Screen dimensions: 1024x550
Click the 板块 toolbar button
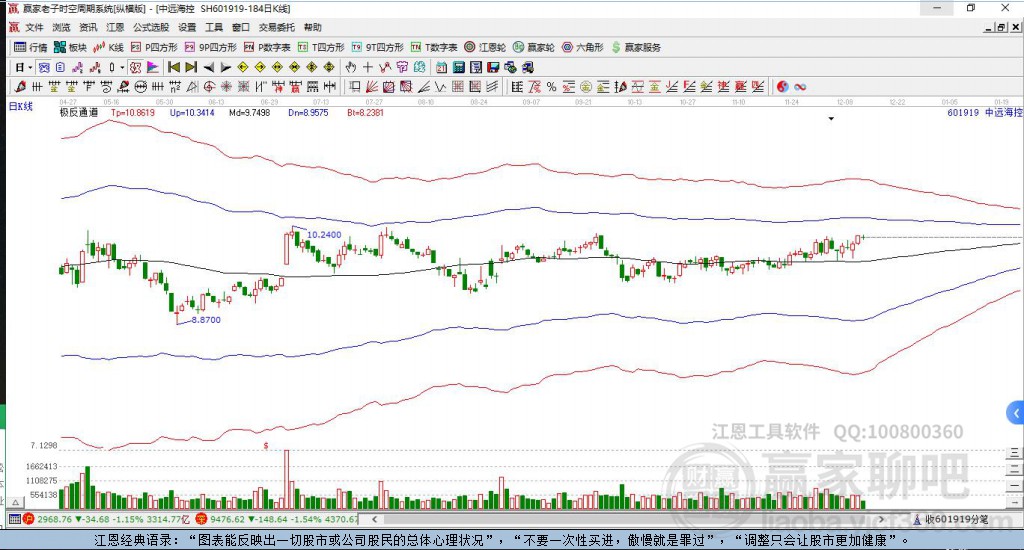[71, 47]
